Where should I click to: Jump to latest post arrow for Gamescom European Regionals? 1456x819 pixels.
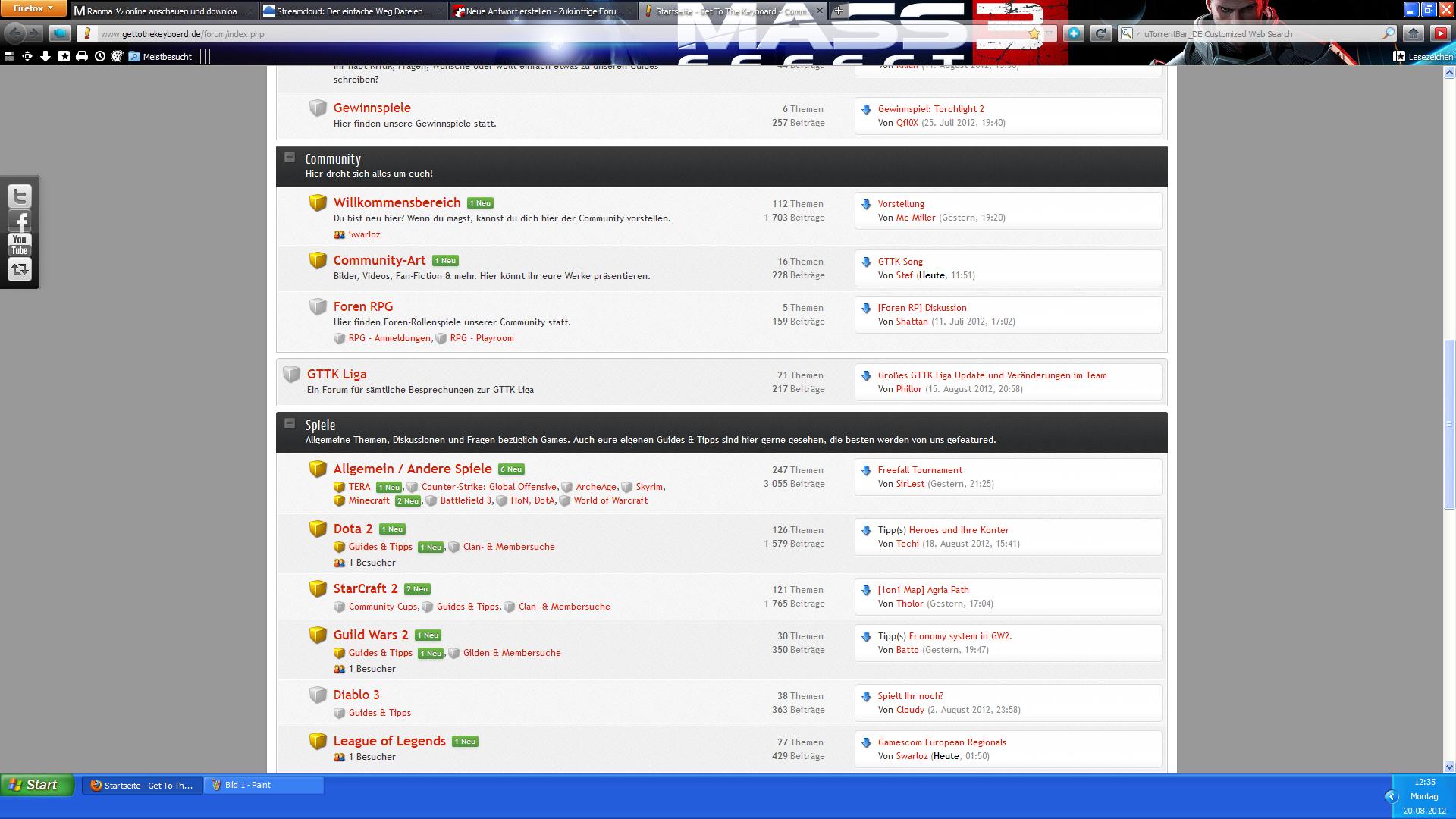click(x=866, y=742)
